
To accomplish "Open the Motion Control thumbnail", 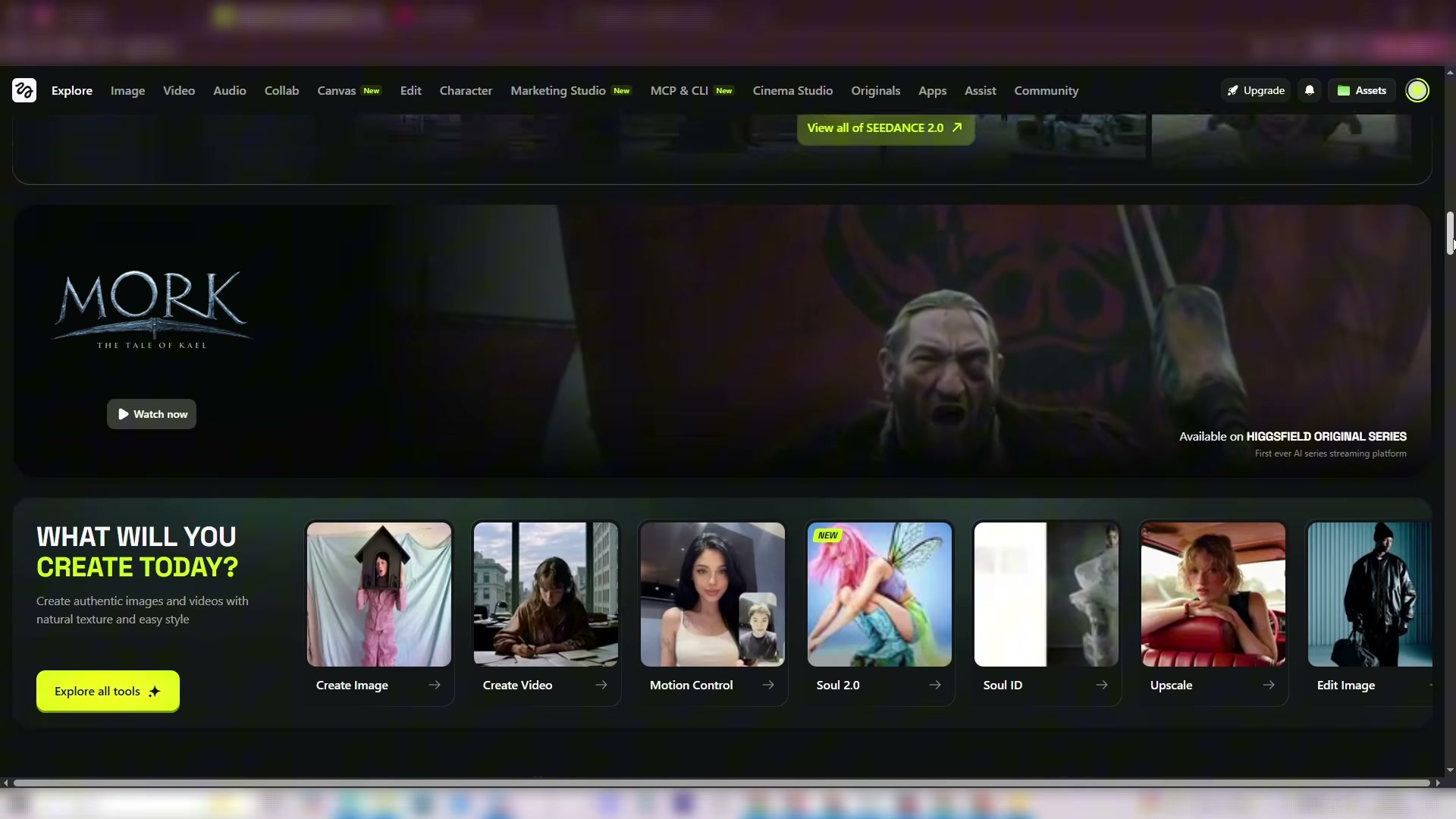I will coord(713,595).
